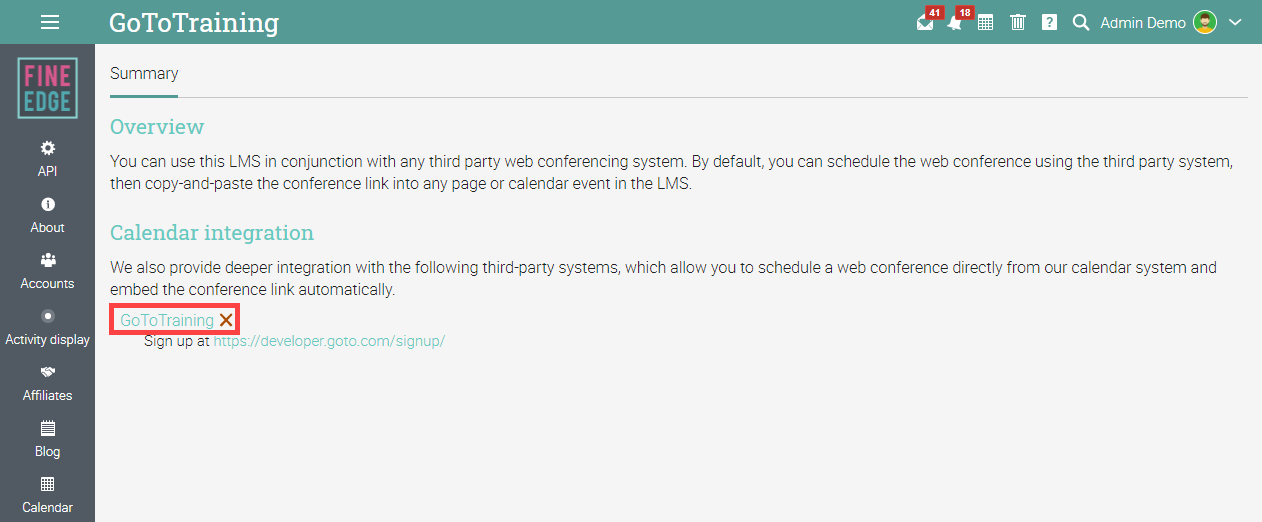This screenshot has height=522, width=1262.
Task: Open the API gear icon in sidebar
Action: coord(47,148)
